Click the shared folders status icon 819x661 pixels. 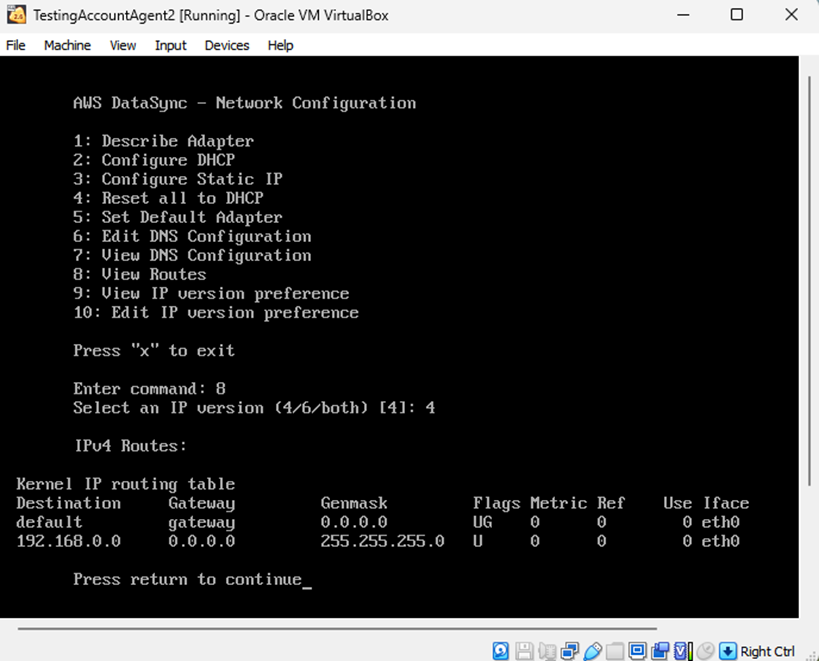coord(615,651)
